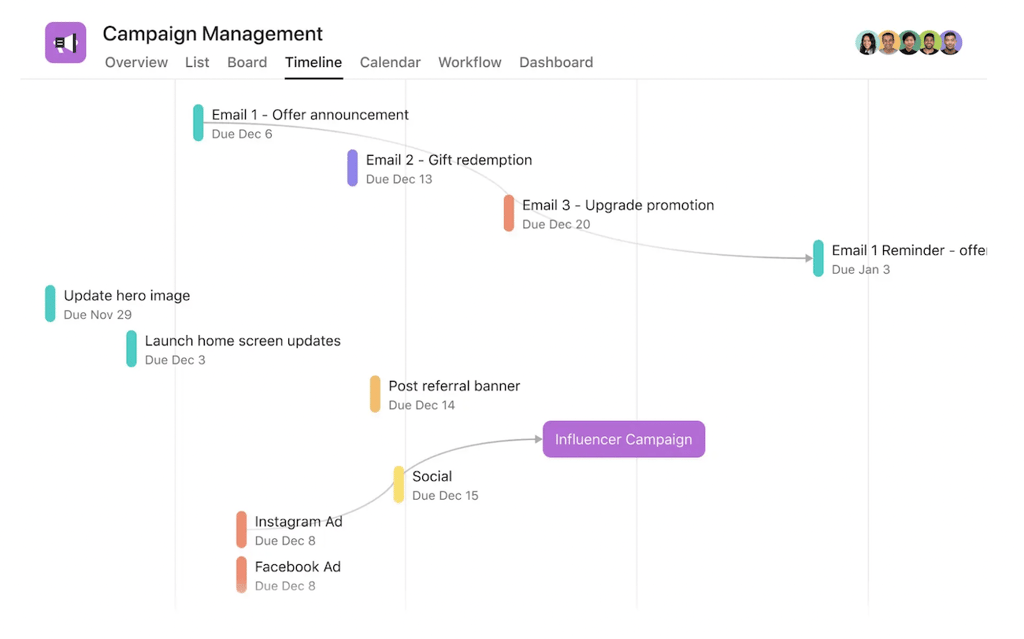Click the fourth team member avatar
Viewport: 1024px width, 639px height.
coord(929,42)
